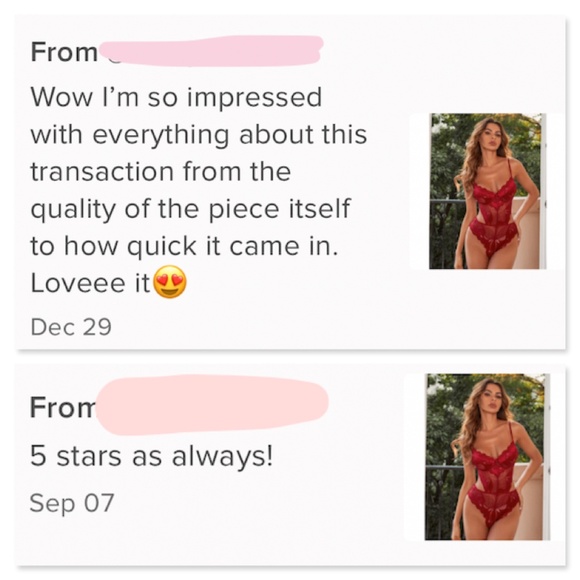Image resolution: width=580 pixels, height=580 pixels.
Task: Open the product thumbnail in Sep 07 review
Action: (487, 457)
